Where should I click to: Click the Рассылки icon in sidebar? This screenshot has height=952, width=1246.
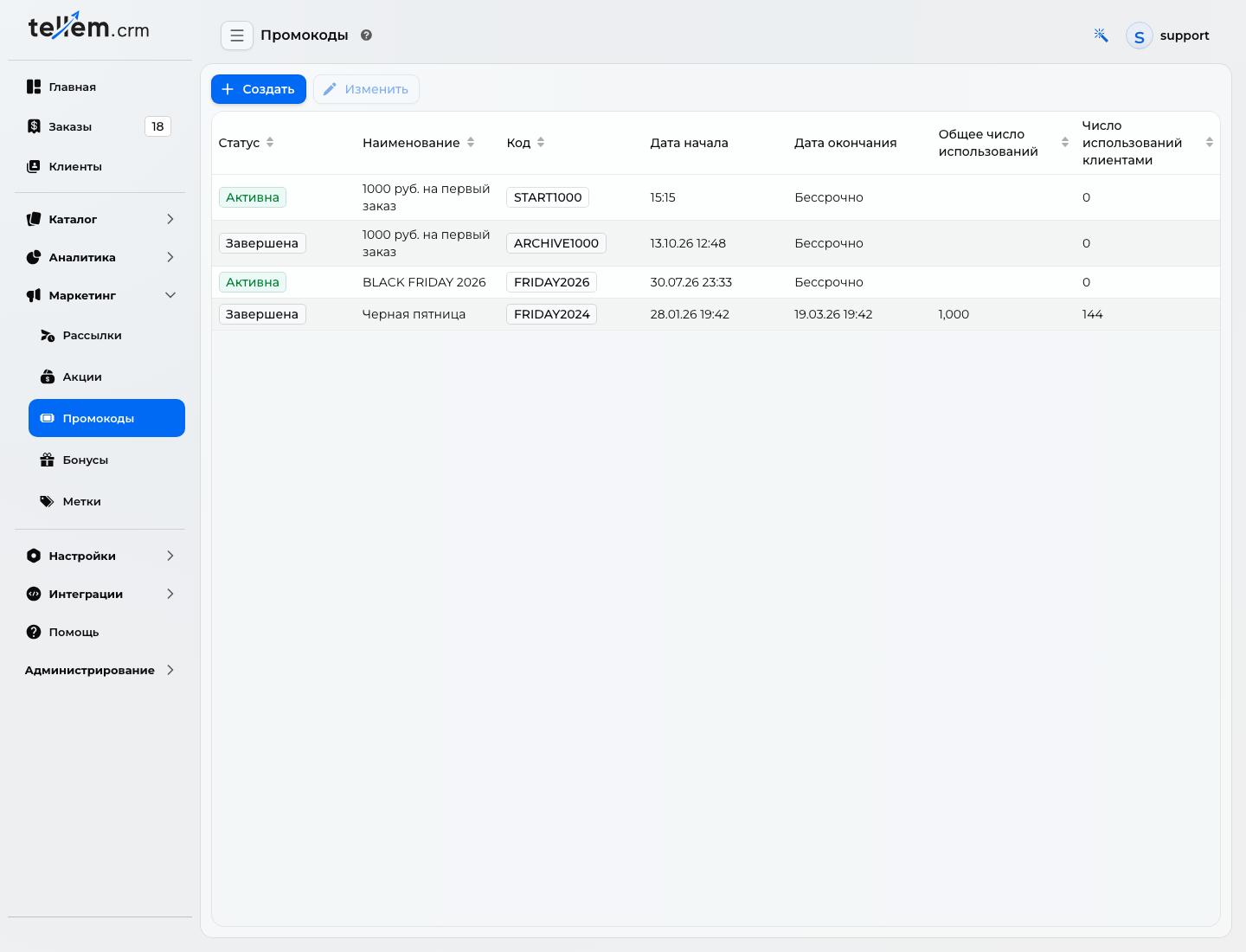click(x=48, y=335)
